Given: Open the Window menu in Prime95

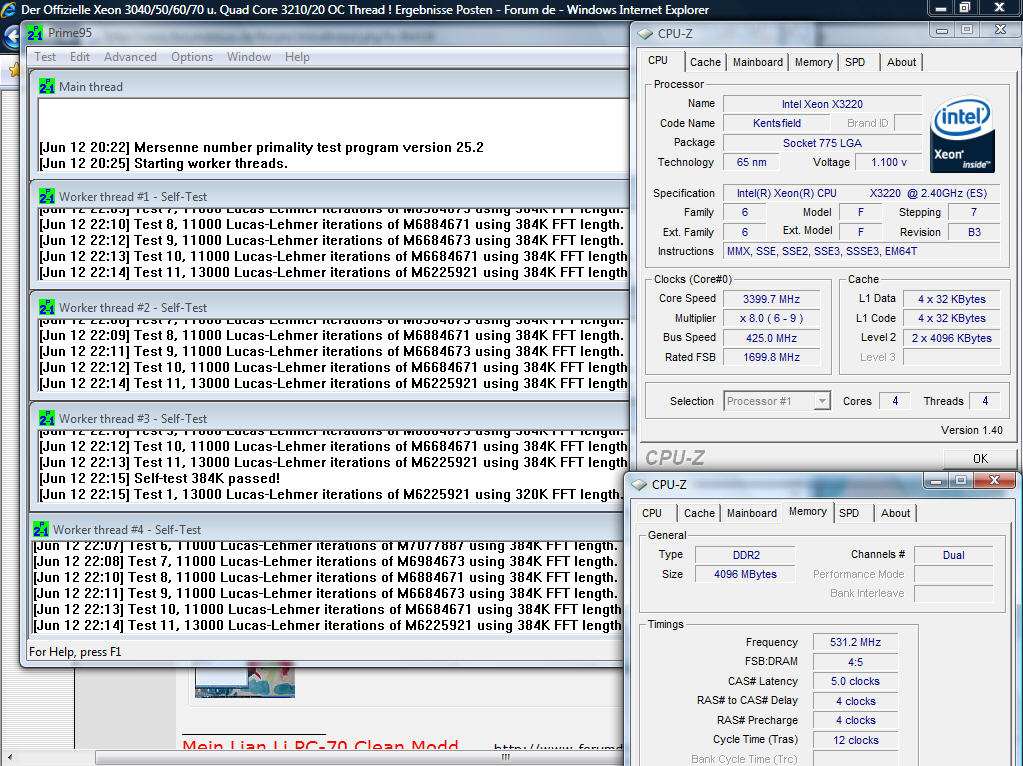Looking at the screenshot, I should 249,57.
